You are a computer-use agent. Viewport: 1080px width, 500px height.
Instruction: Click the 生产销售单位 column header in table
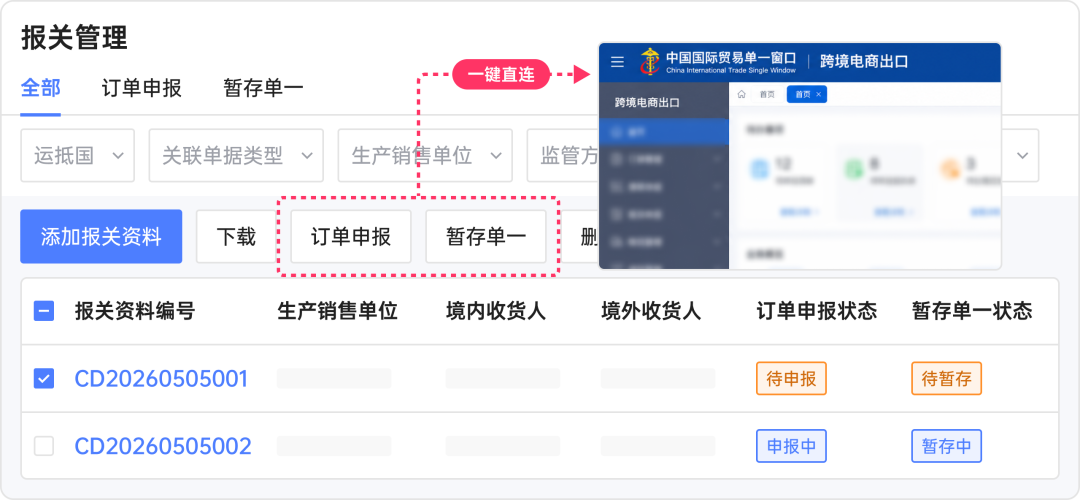(x=338, y=311)
